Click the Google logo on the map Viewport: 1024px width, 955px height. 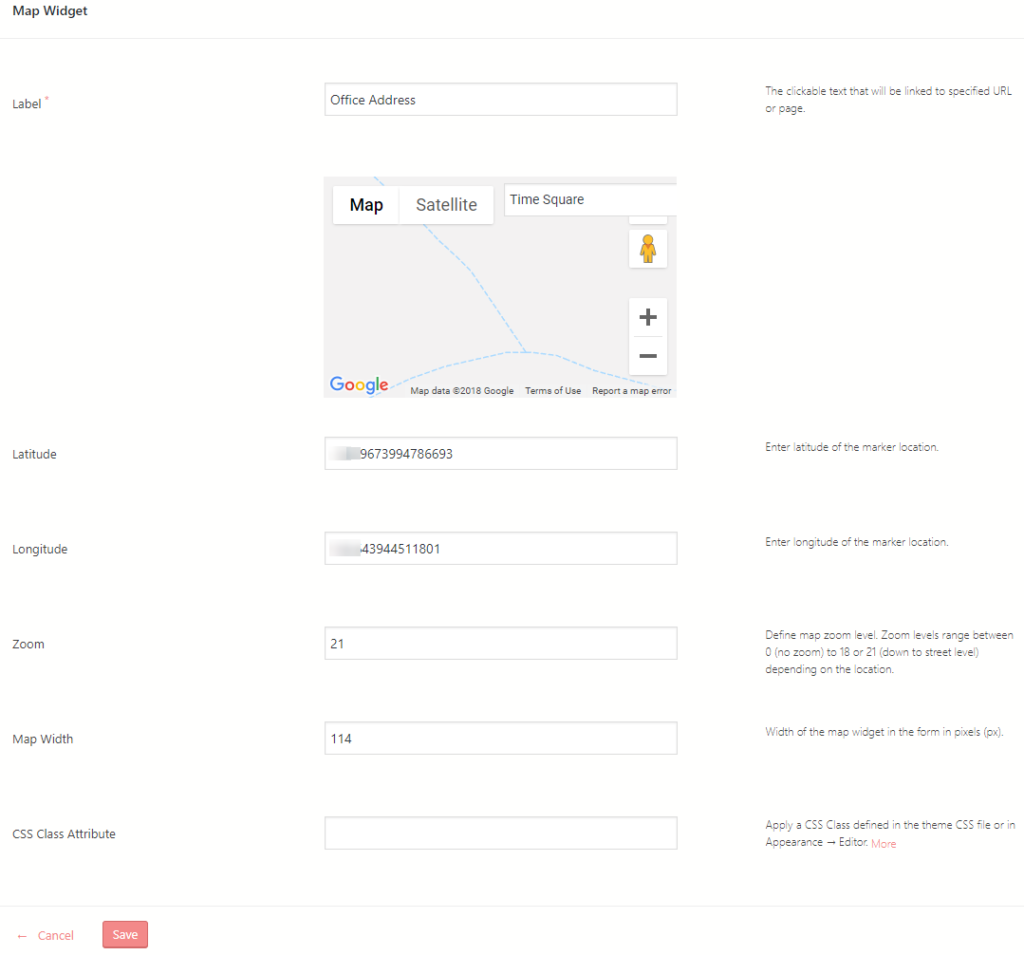pos(358,385)
